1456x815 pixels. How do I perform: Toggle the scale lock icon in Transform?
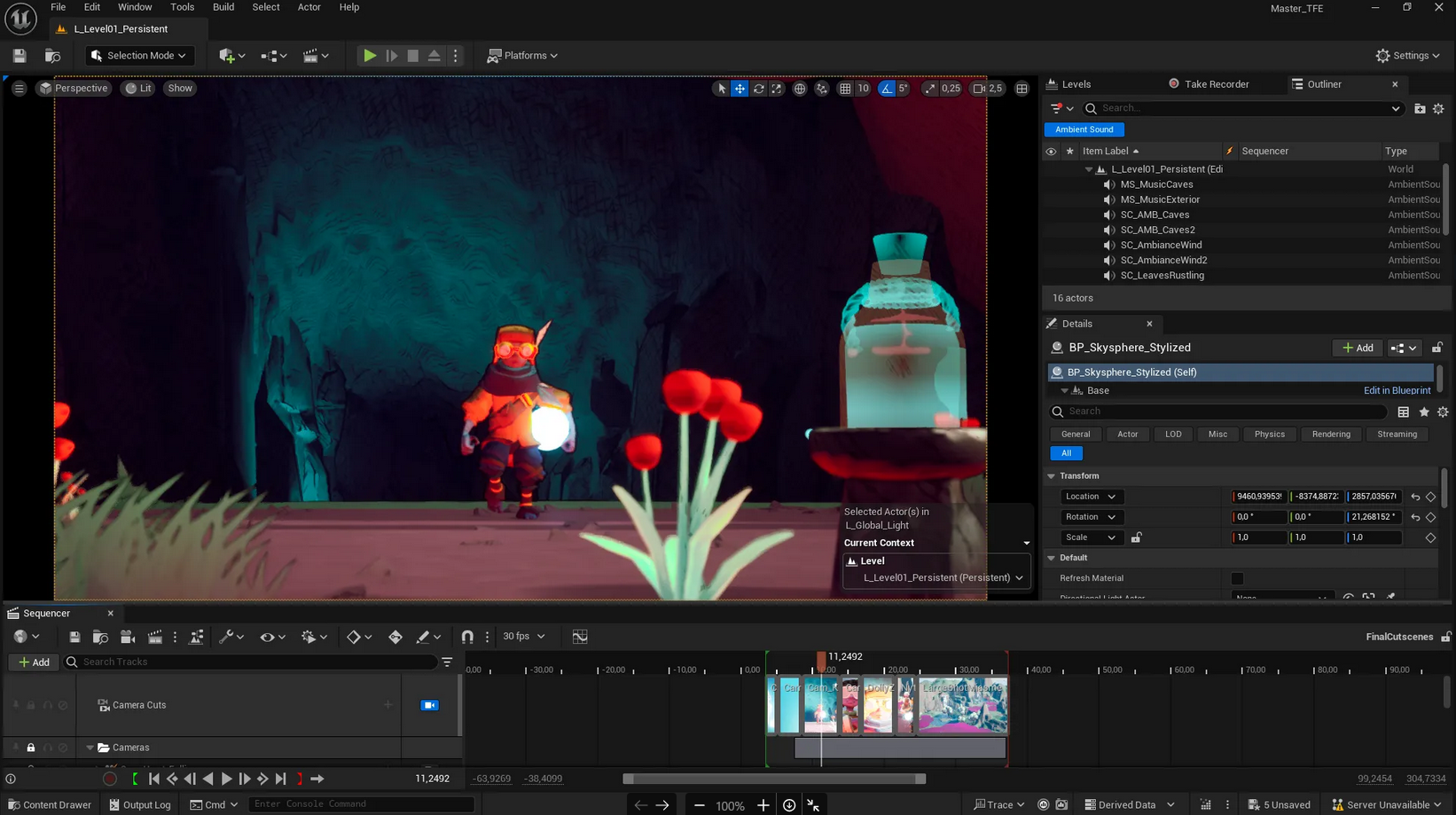coord(1136,537)
